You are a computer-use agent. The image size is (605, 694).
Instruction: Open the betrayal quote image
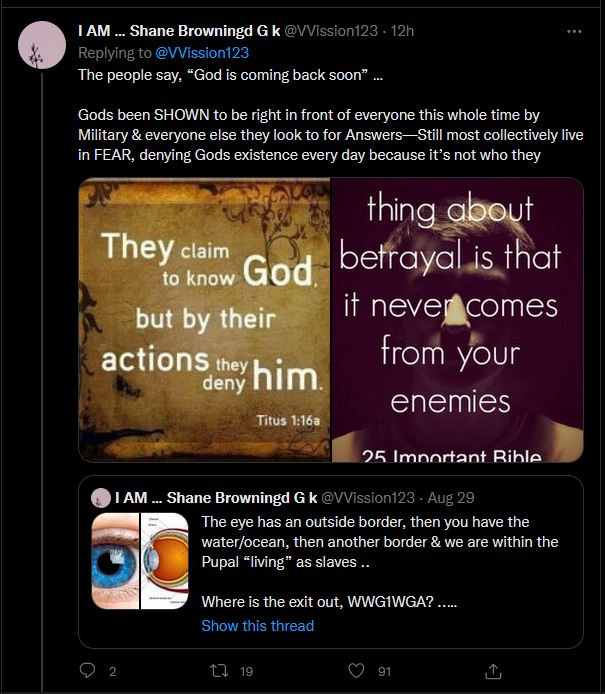458,320
